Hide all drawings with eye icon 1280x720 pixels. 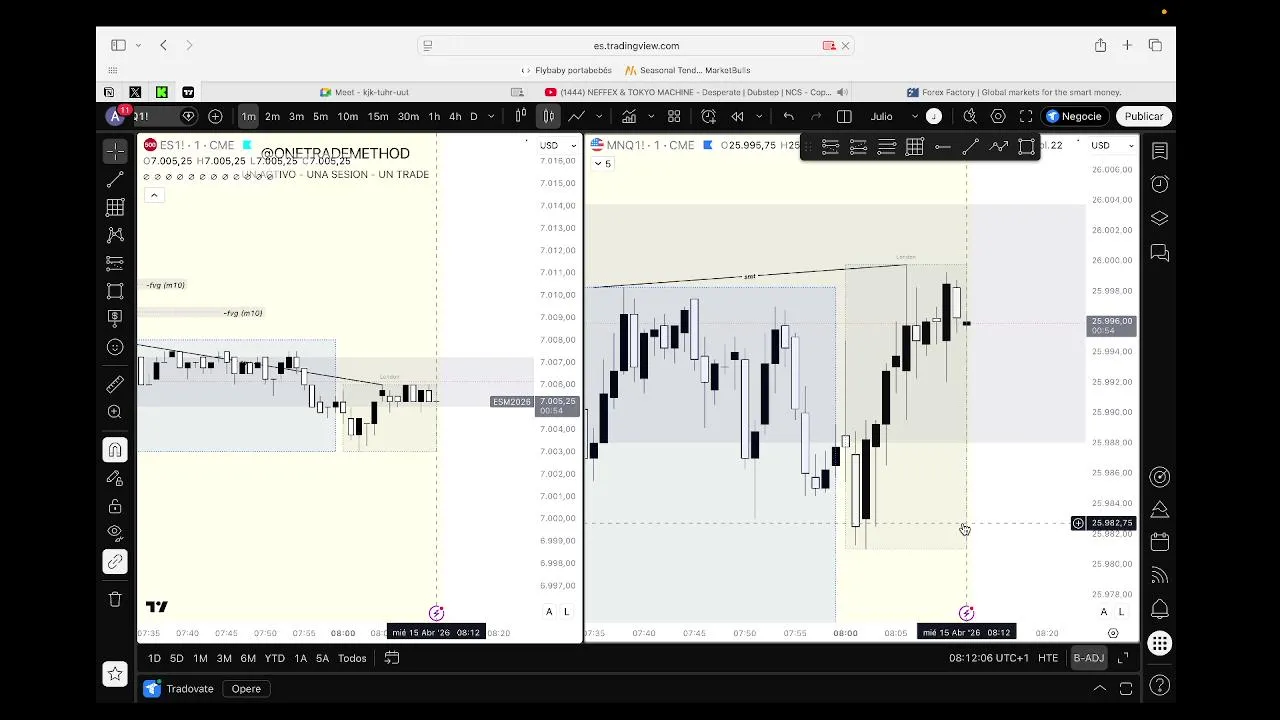(x=115, y=533)
